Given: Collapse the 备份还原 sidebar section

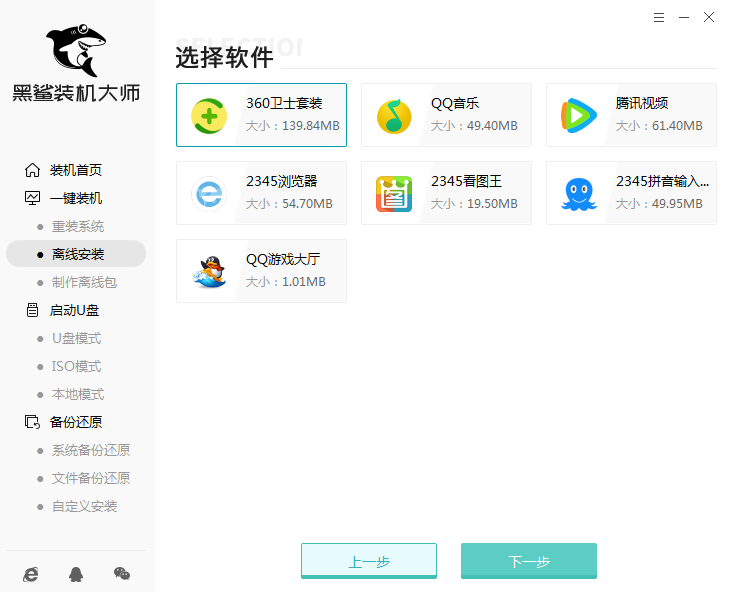Looking at the screenshot, I should coord(75,422).
